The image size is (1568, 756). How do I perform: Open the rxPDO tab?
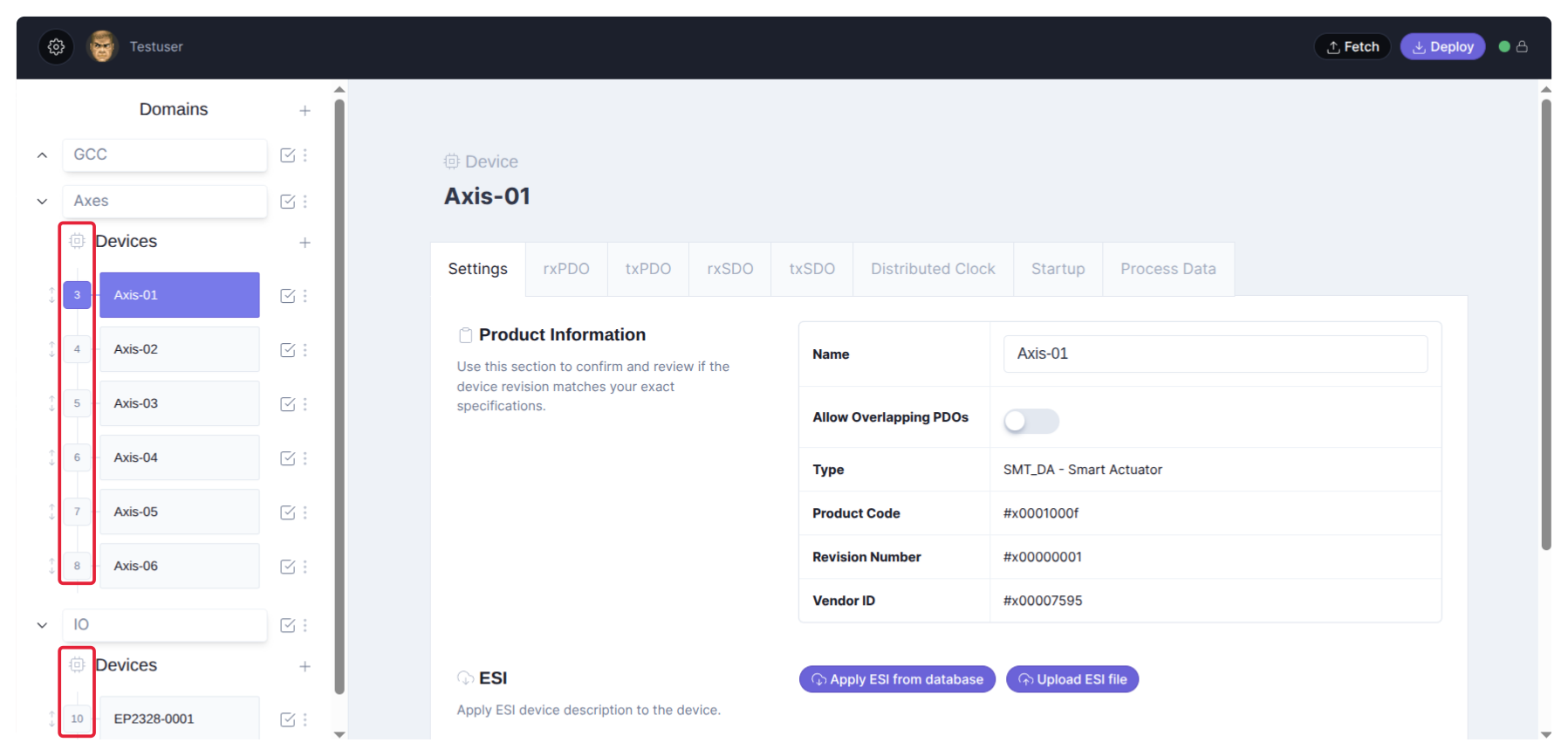pos(565,269)
